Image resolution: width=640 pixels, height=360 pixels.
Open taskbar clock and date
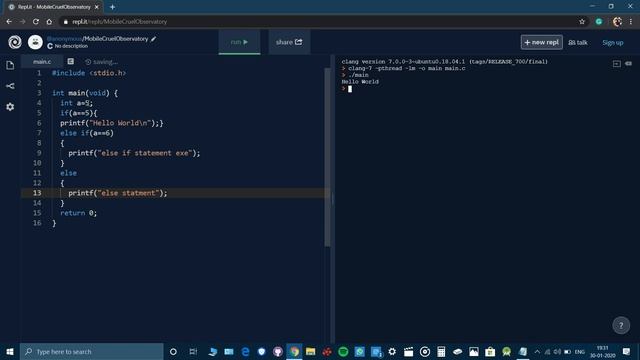coord(602,351)
